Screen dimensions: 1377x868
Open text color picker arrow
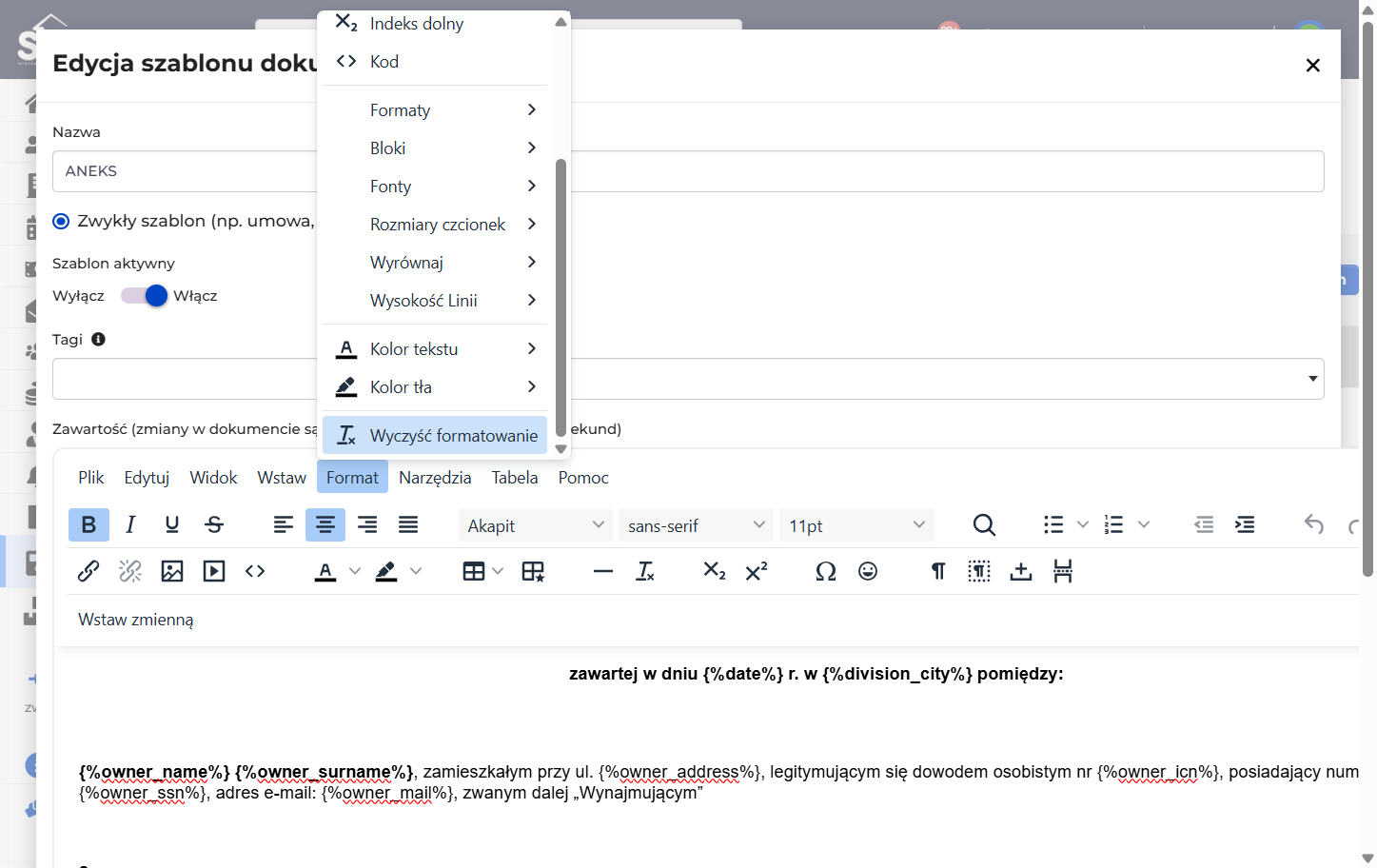click(355, 571)
